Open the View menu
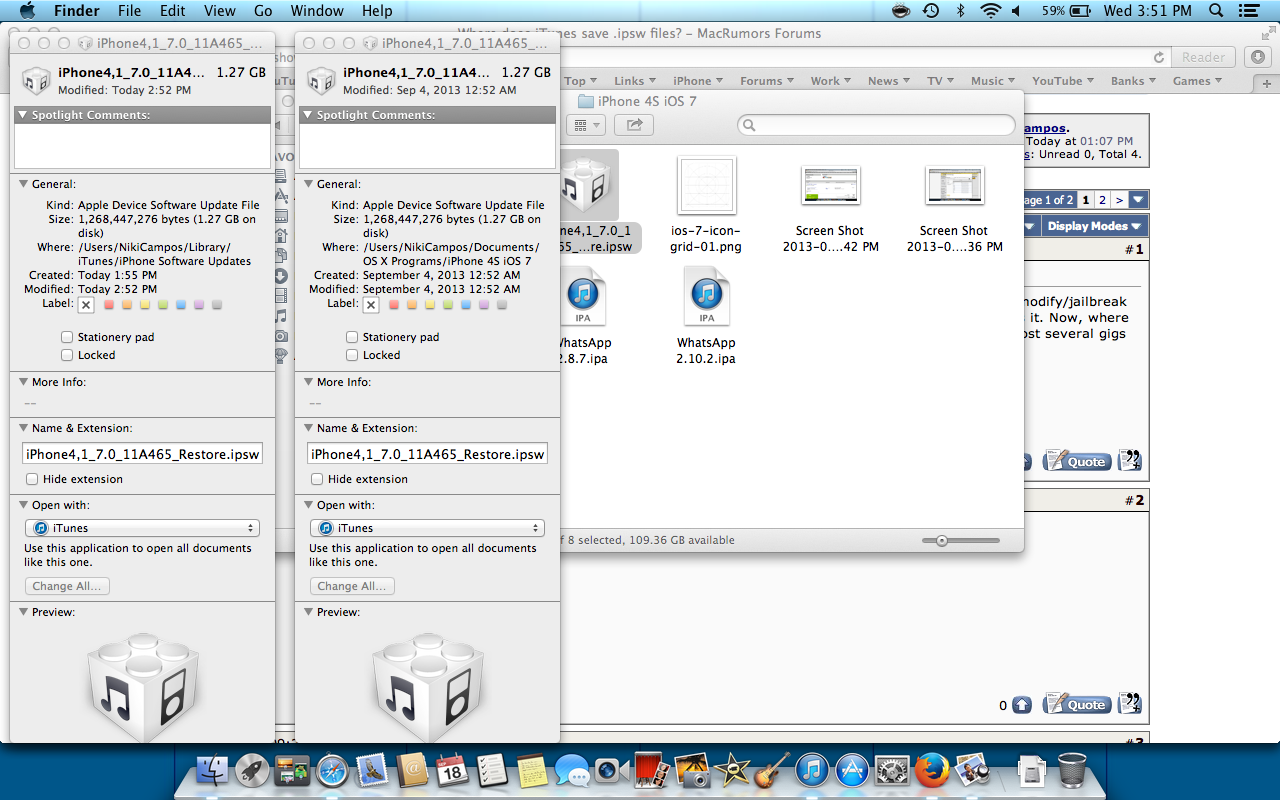The width and height of the screenshot is (1280, 800). tap(220, 11)
